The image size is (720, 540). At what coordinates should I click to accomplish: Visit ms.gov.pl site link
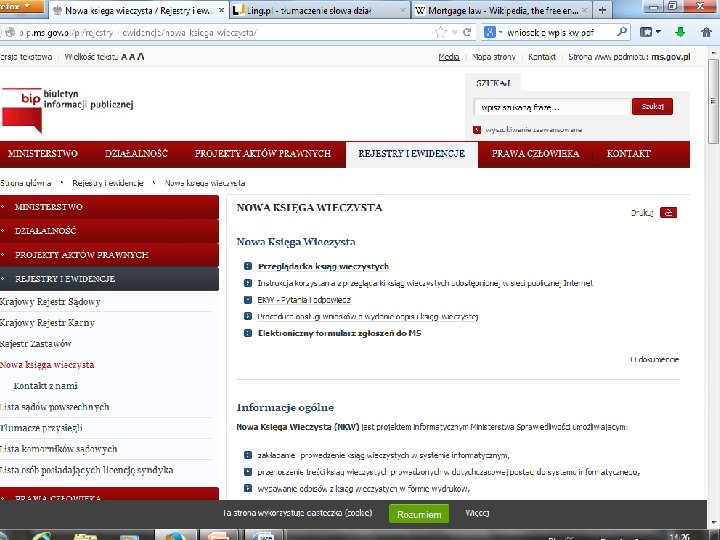pyautogui.click(x=670, y=57)
